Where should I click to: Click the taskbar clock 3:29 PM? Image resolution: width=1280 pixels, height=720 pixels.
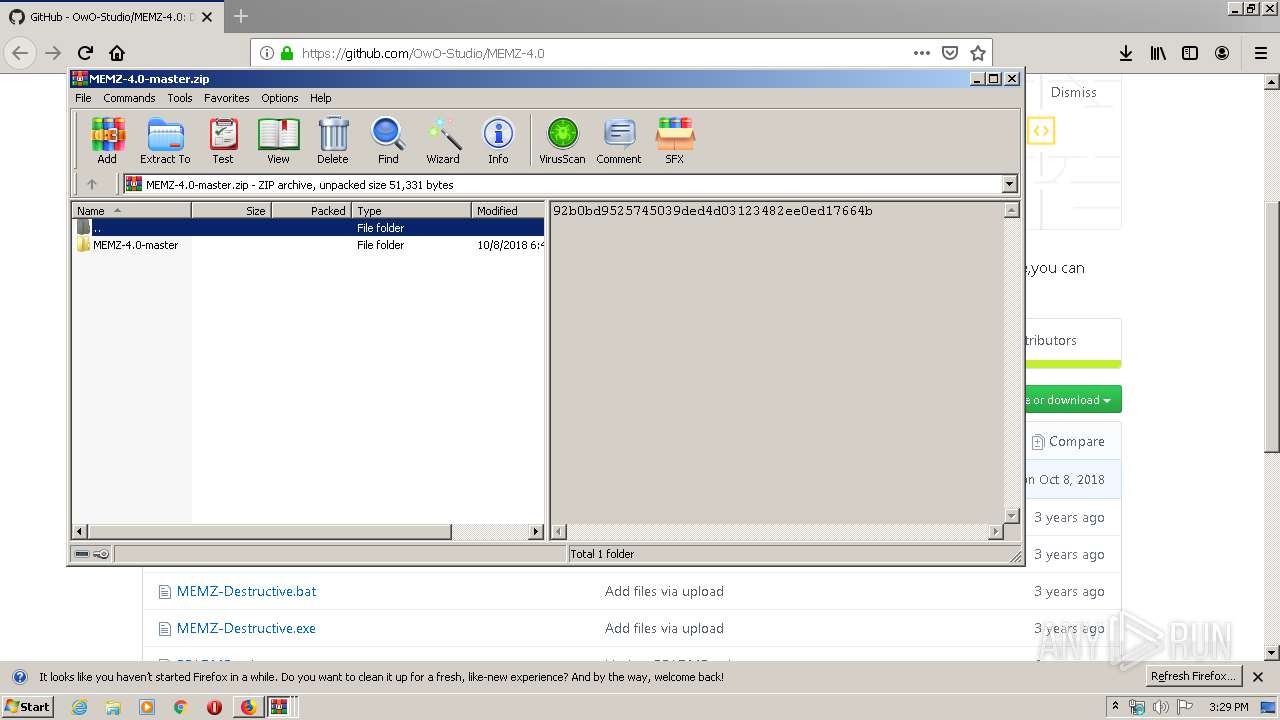(x=1228, y=707)
